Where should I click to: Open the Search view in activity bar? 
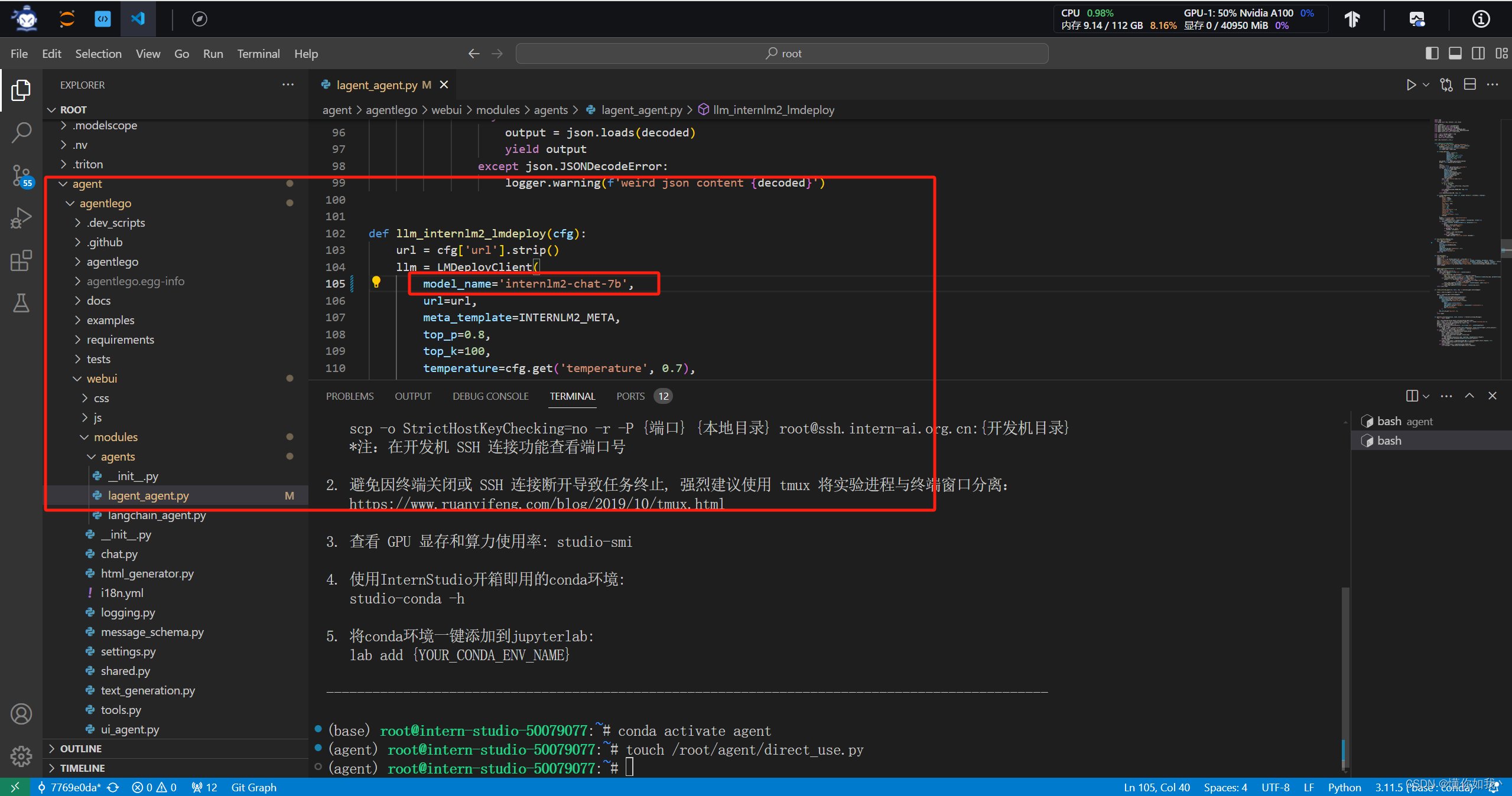click(x=21, y=133)
